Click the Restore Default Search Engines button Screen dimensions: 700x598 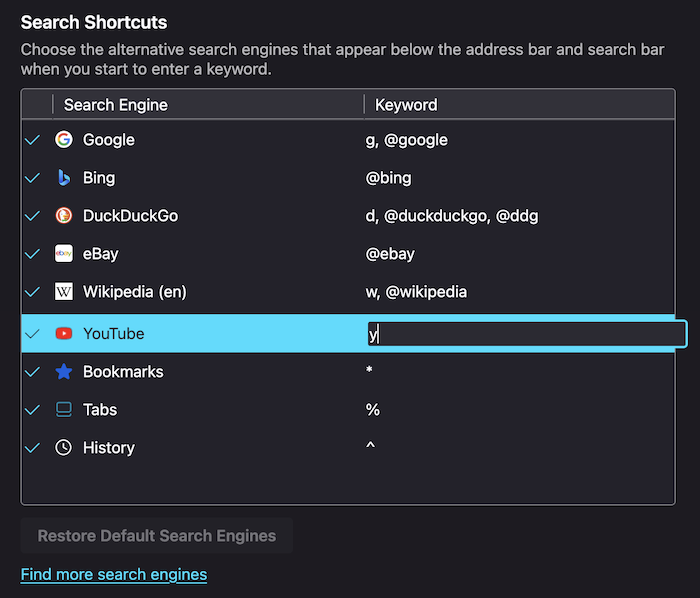157,536
